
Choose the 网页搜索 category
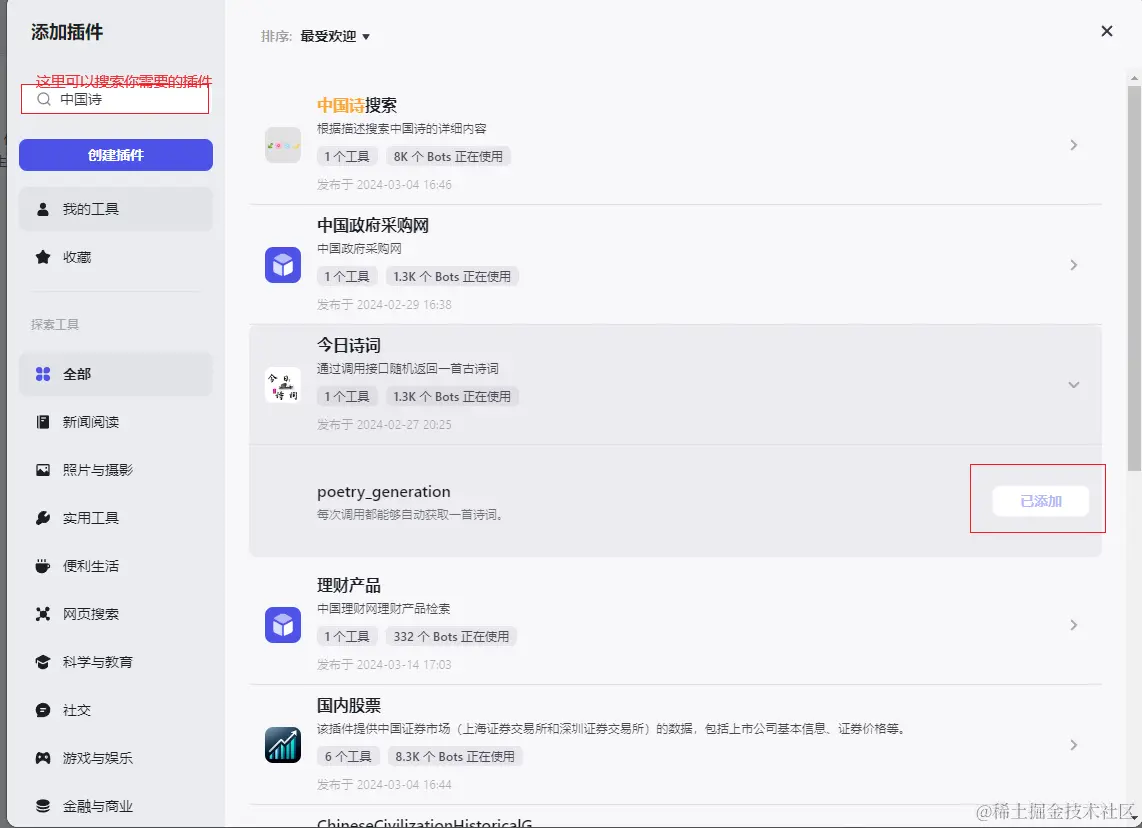click(x=116, y=614)
